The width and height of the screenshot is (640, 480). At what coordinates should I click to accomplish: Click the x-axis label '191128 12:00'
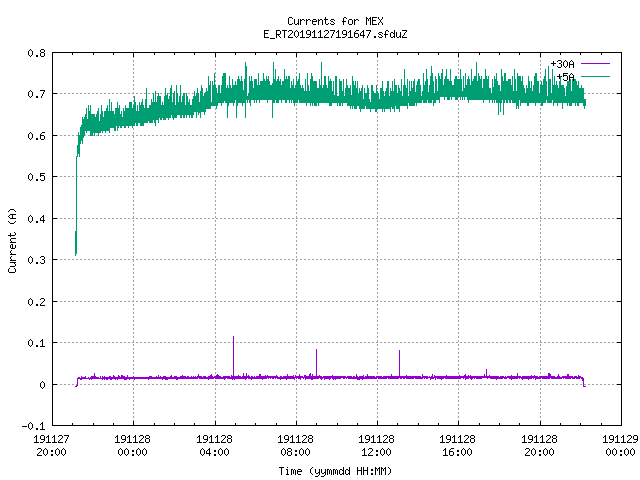point(376,446)
